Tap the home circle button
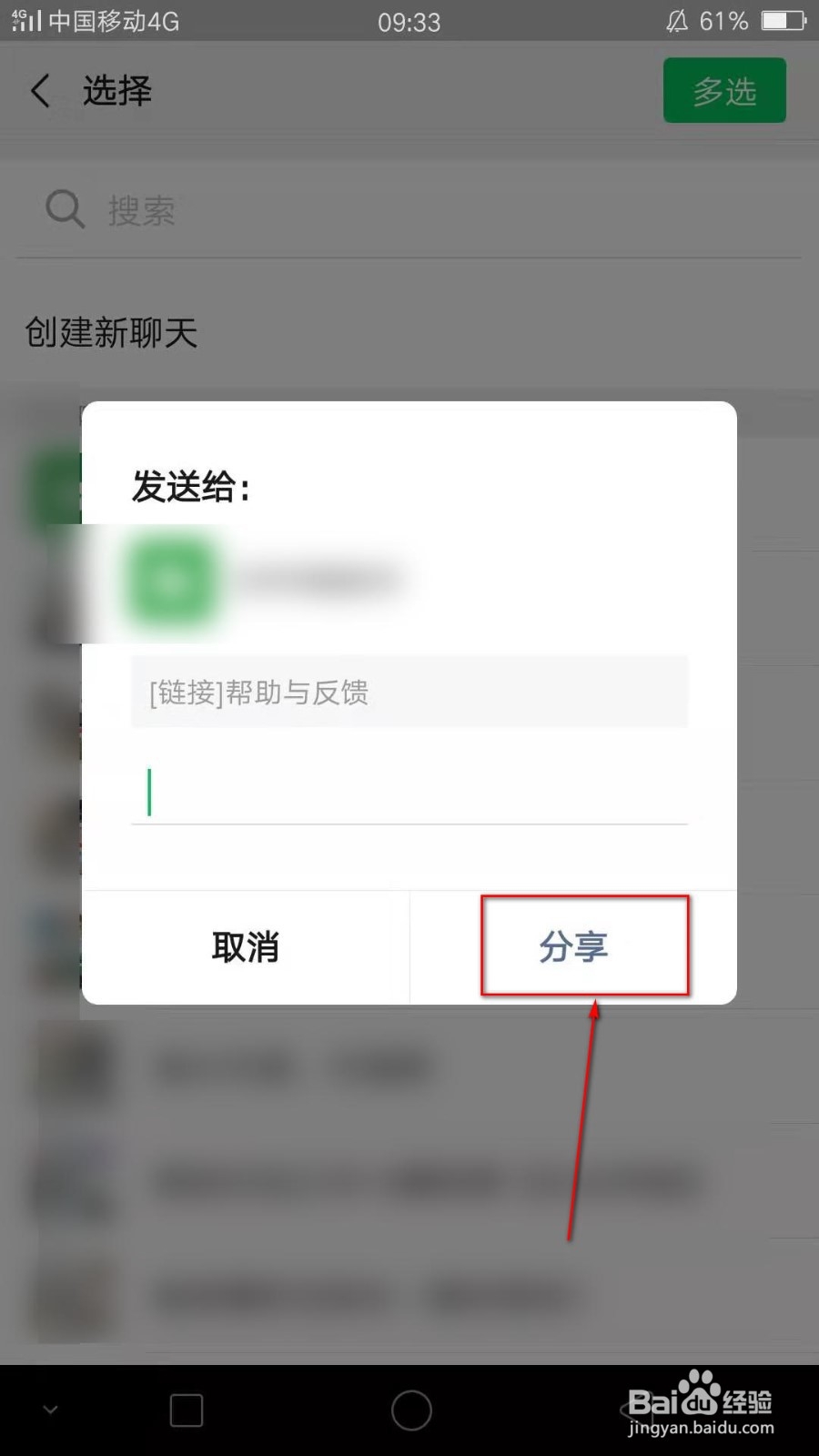This screenshot has height=1456, width=819. point(411,1410)
